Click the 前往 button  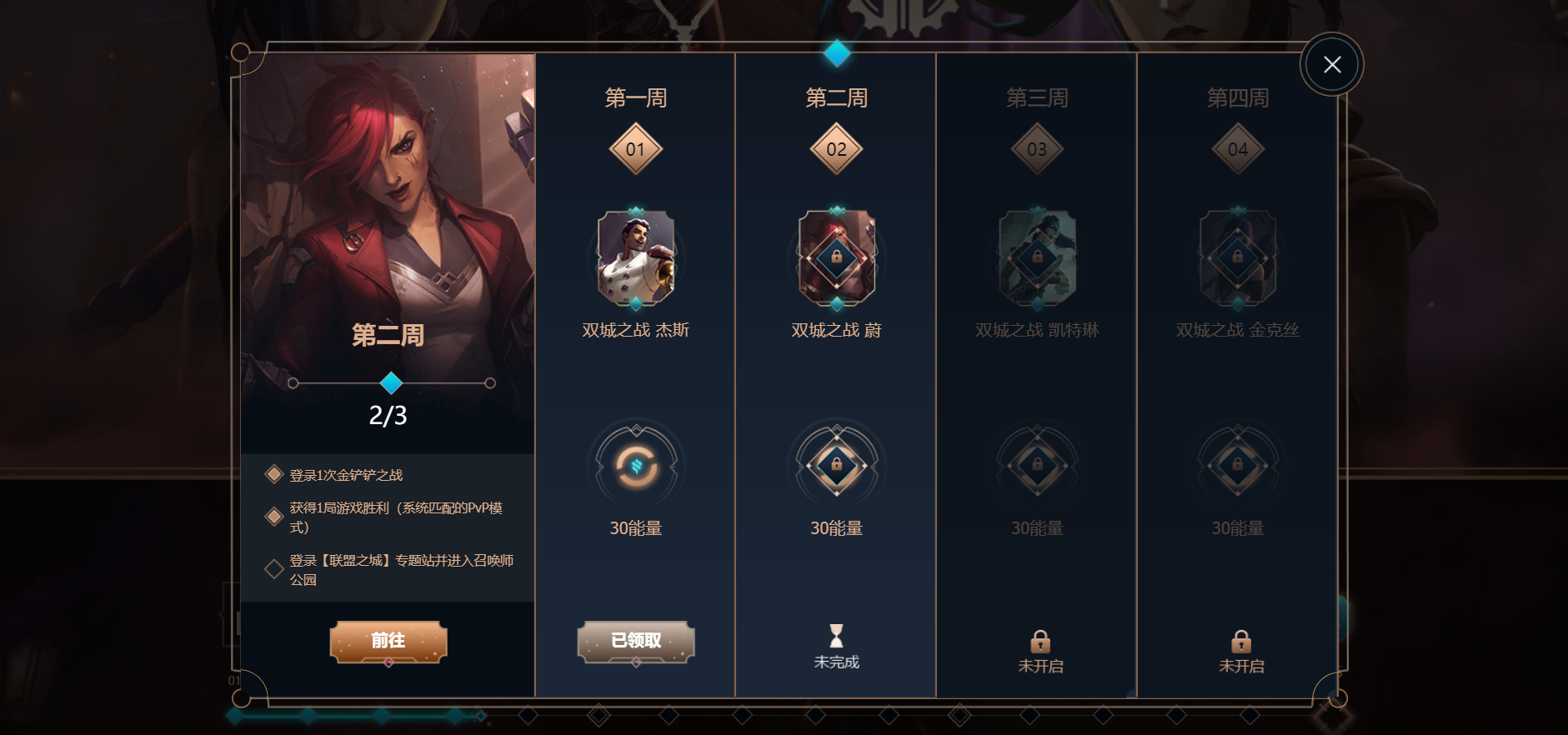[x=388, y=642]
